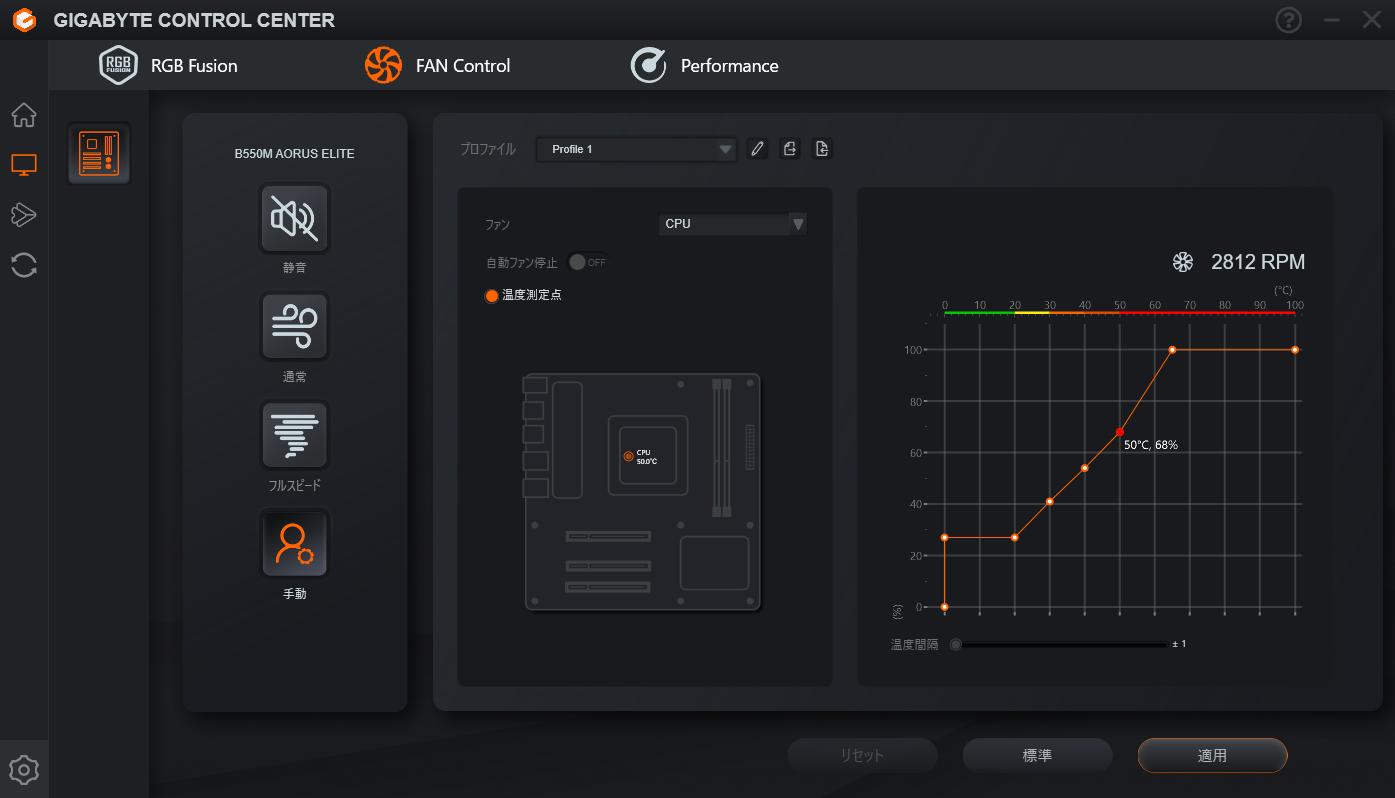Select the curve point at 20°C
This screenshot has height=798, width=1395.
(1015, 538)
